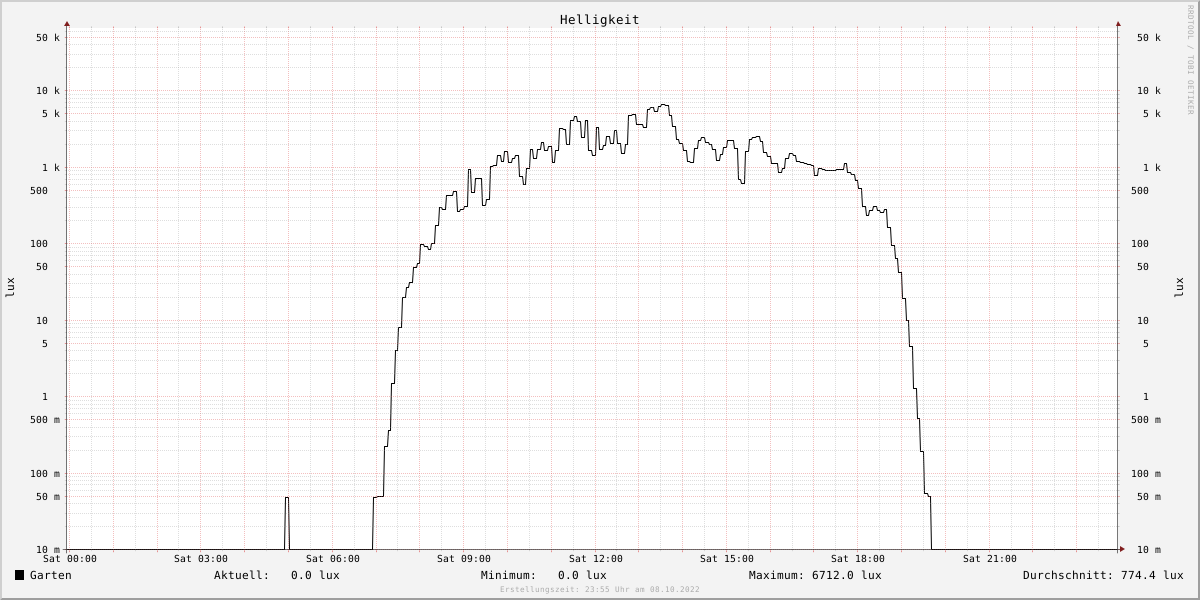Select the Garten legend label
The image size is (1200, 600).
51,575
